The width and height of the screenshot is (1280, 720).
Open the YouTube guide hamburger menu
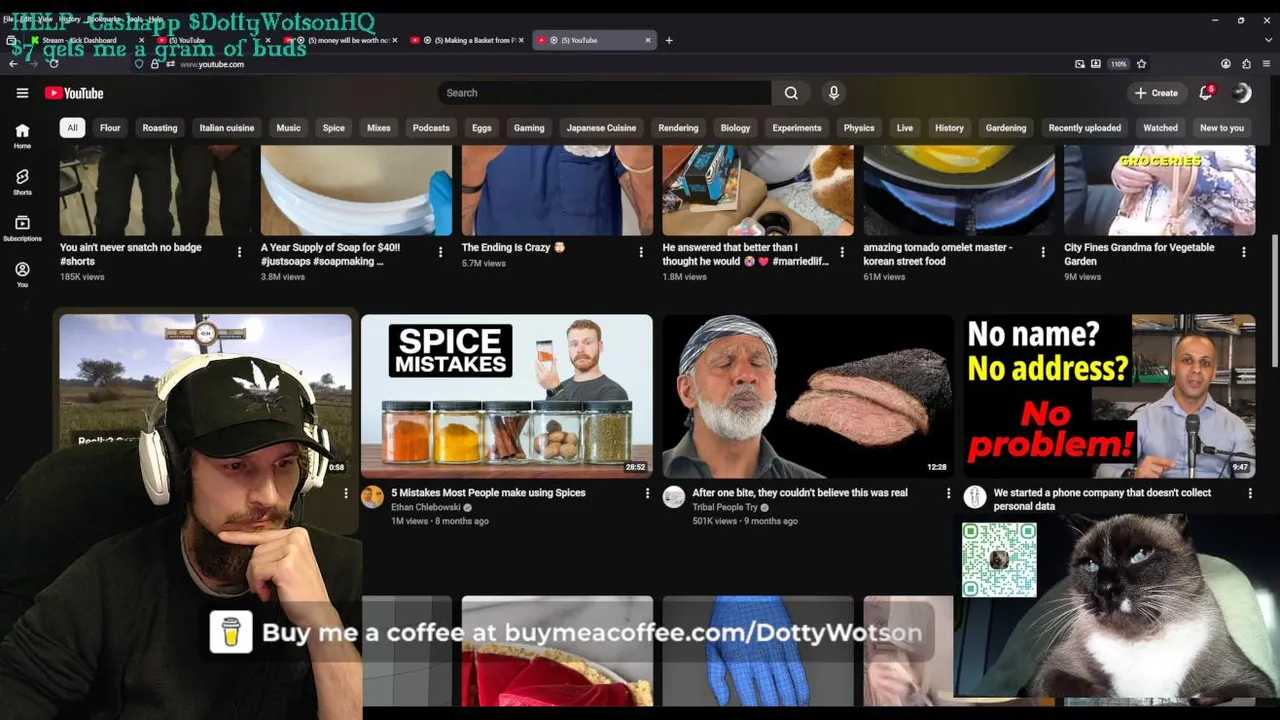22,93
